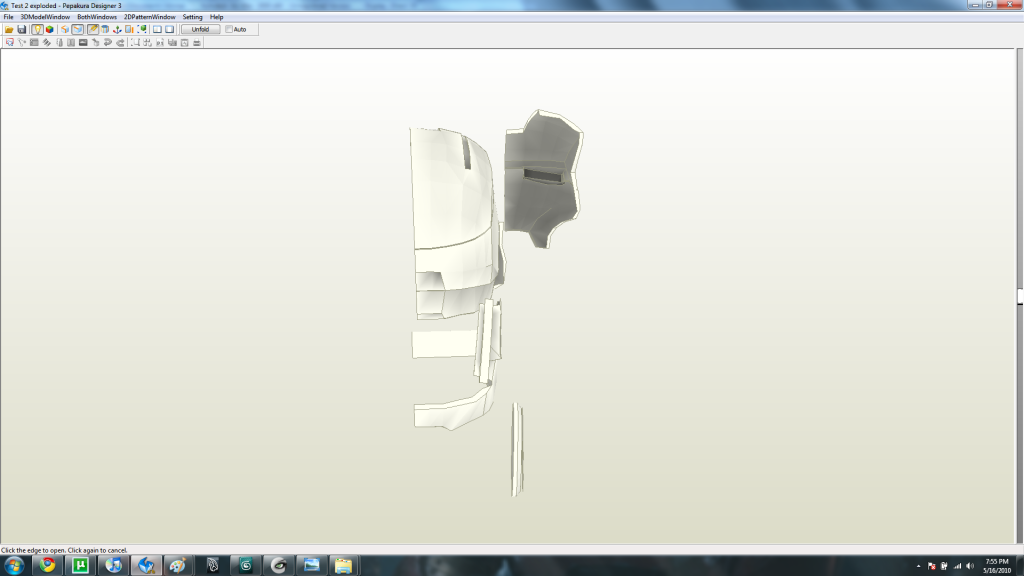
Task: Click the volume speaker tray icon
Action: pyautogui.click(x=970, y=566)
